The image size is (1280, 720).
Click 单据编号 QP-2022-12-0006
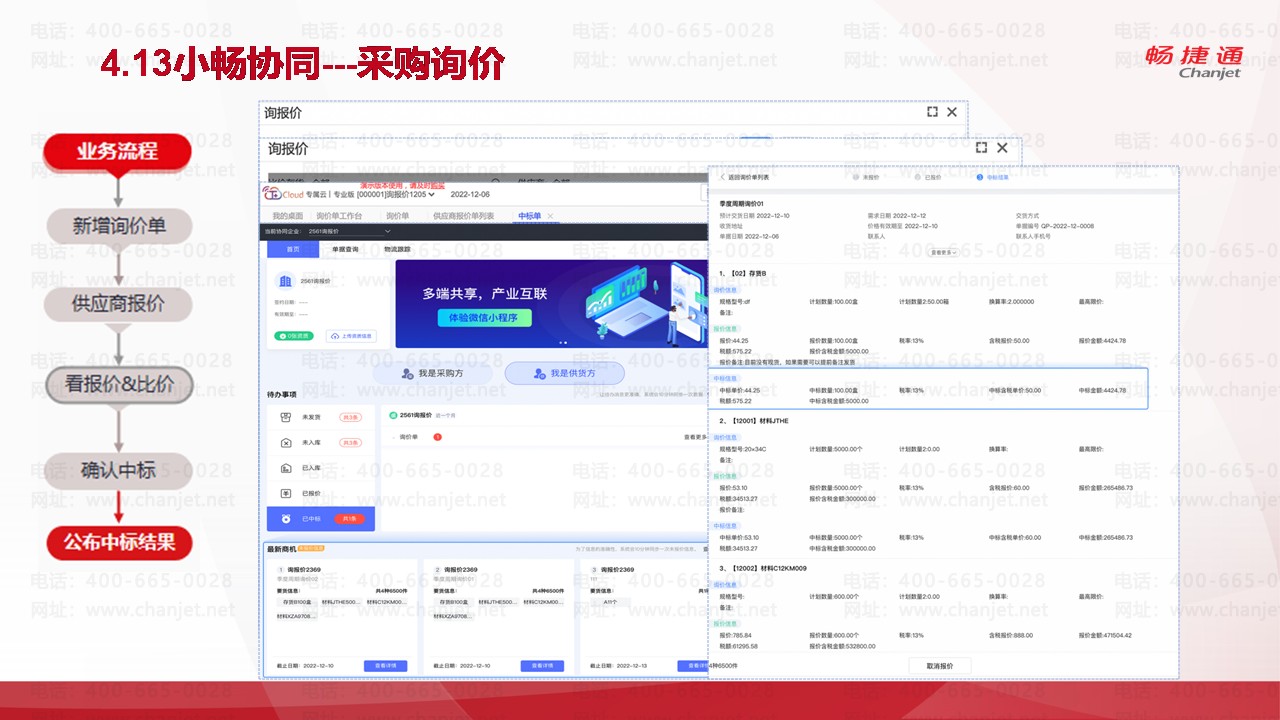click(x=1055, y=226)
